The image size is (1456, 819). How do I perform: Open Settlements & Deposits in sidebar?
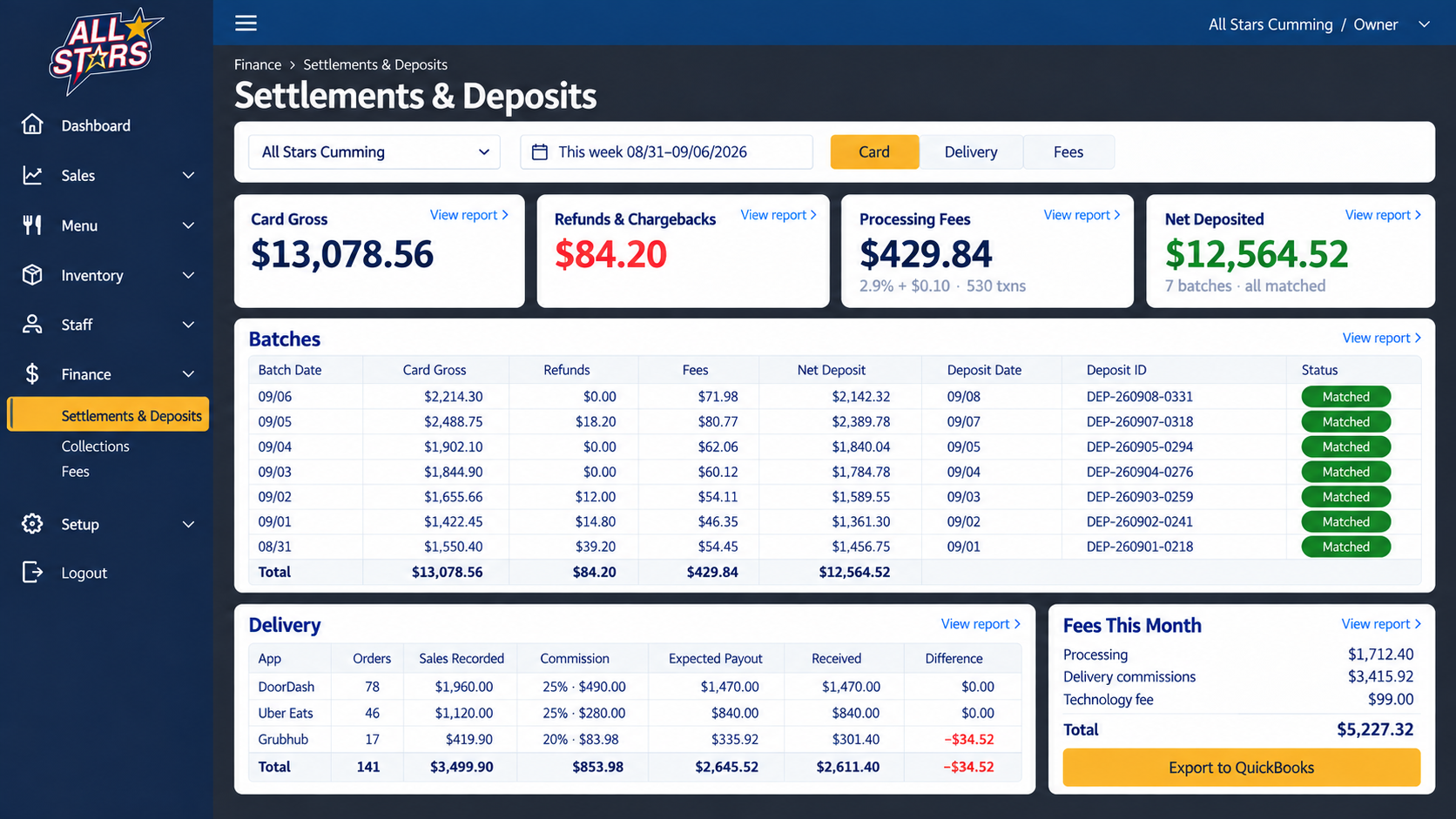109,414
